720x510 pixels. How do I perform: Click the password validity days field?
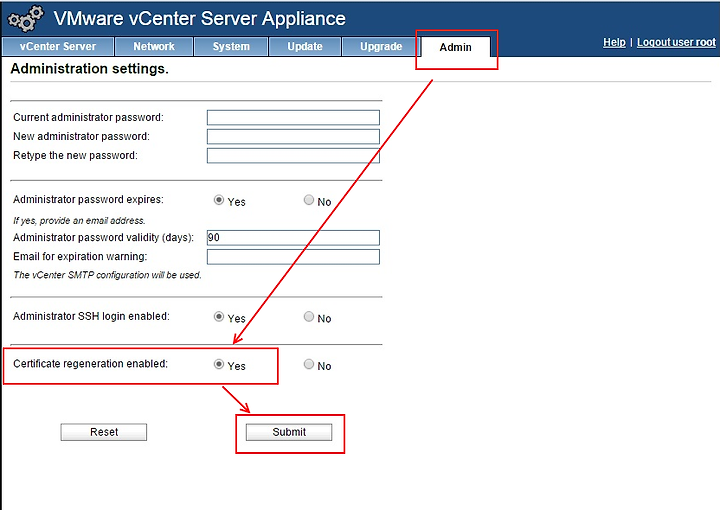tap(293, 238)
